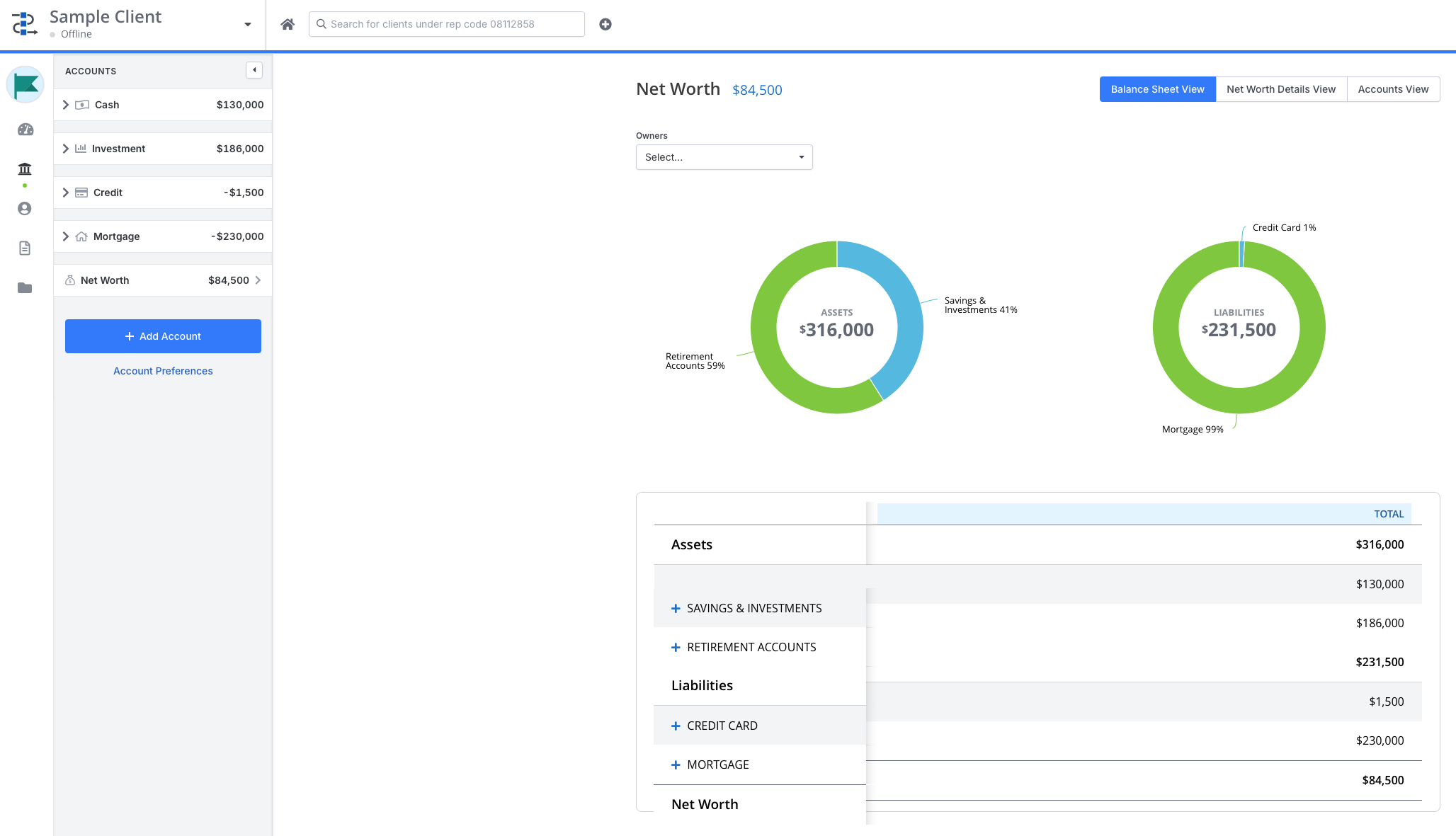Open the Account Preferences link
The width and height of the screenshot is (1456, 836).
click(163, 371)
